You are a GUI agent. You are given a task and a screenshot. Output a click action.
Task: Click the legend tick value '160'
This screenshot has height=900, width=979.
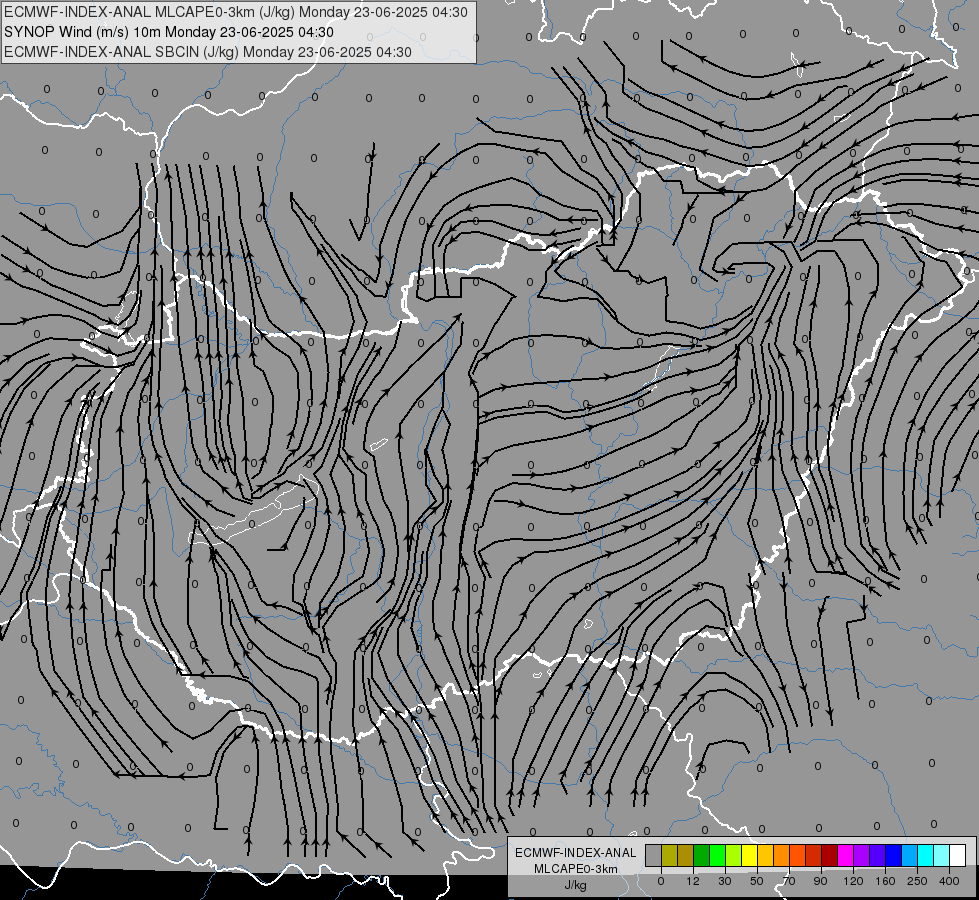[885, 881]
